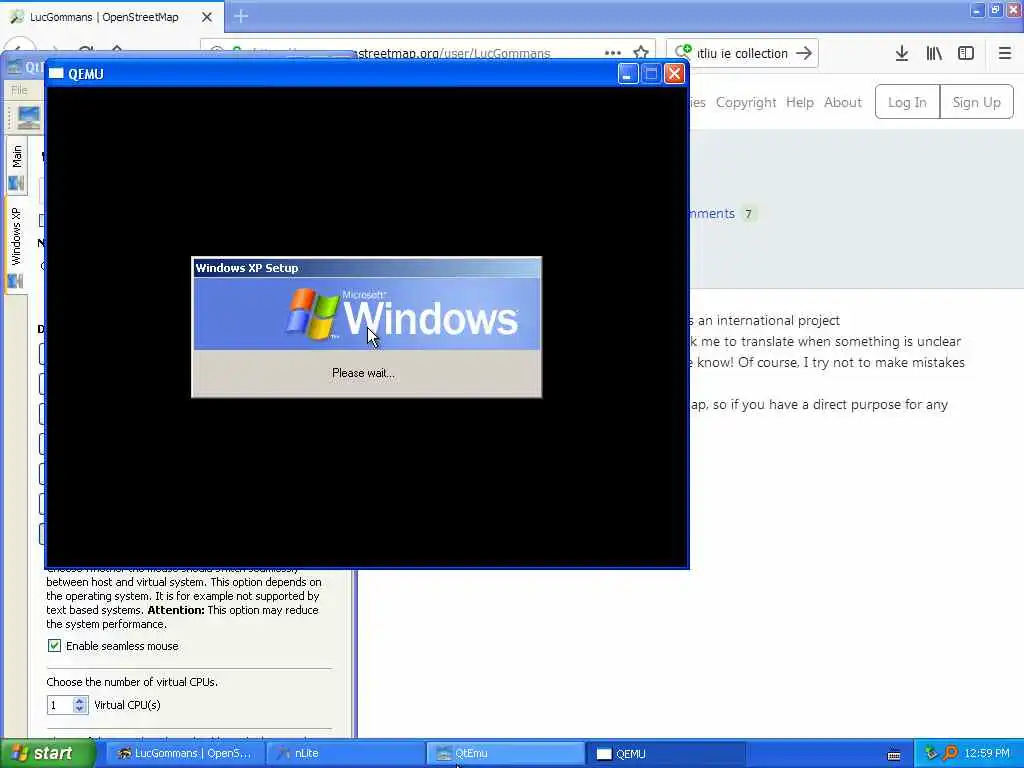Submit search with the arrow button
Image resolution: width=1024 pixels, height=768 pixels.
[804, 53]
